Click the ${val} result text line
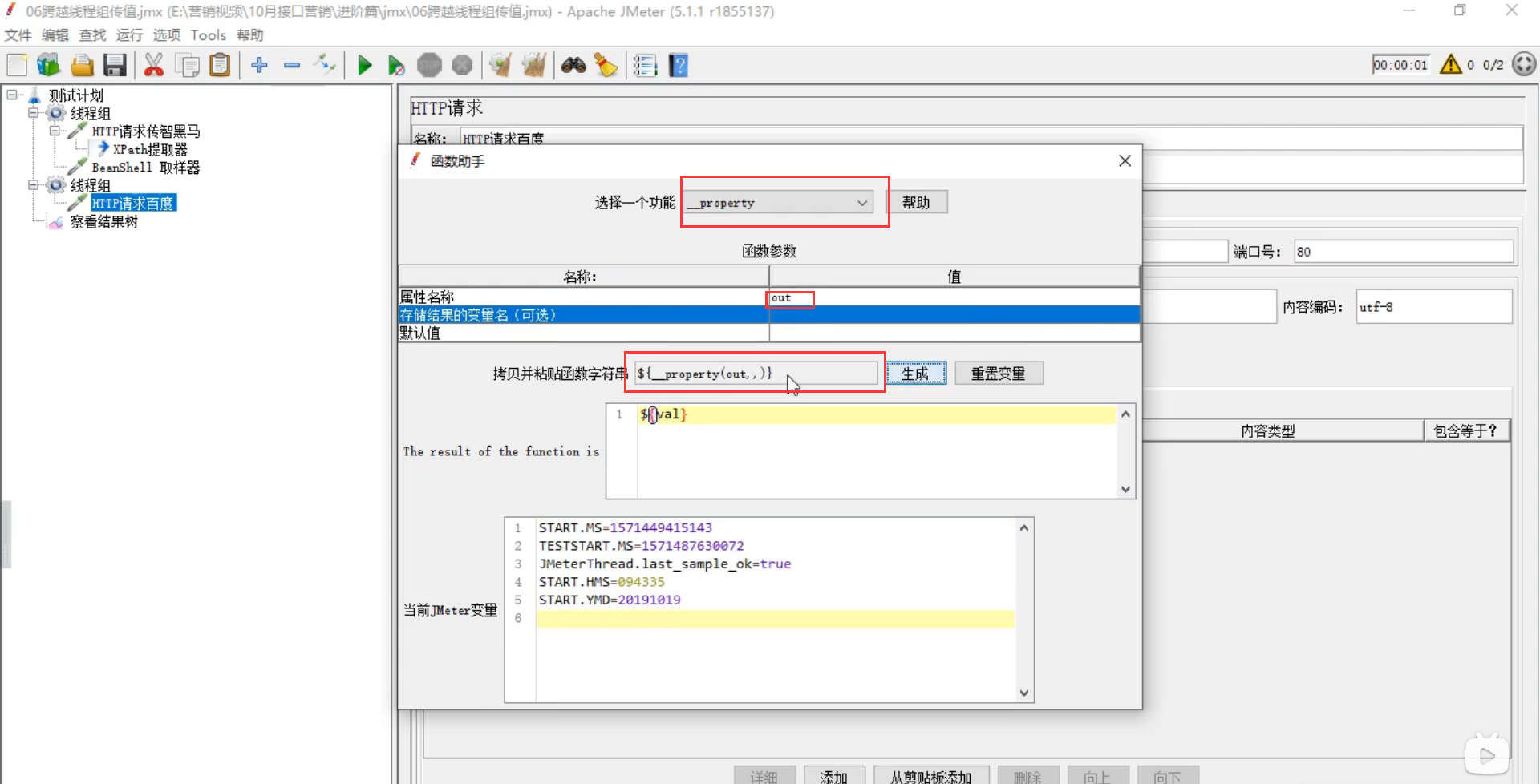This screenshot has height=784, width=1540. (x=663, y=414)
